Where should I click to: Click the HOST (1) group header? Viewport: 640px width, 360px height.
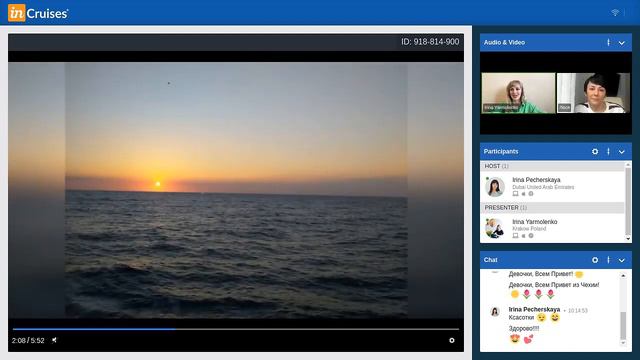(553, 166)
